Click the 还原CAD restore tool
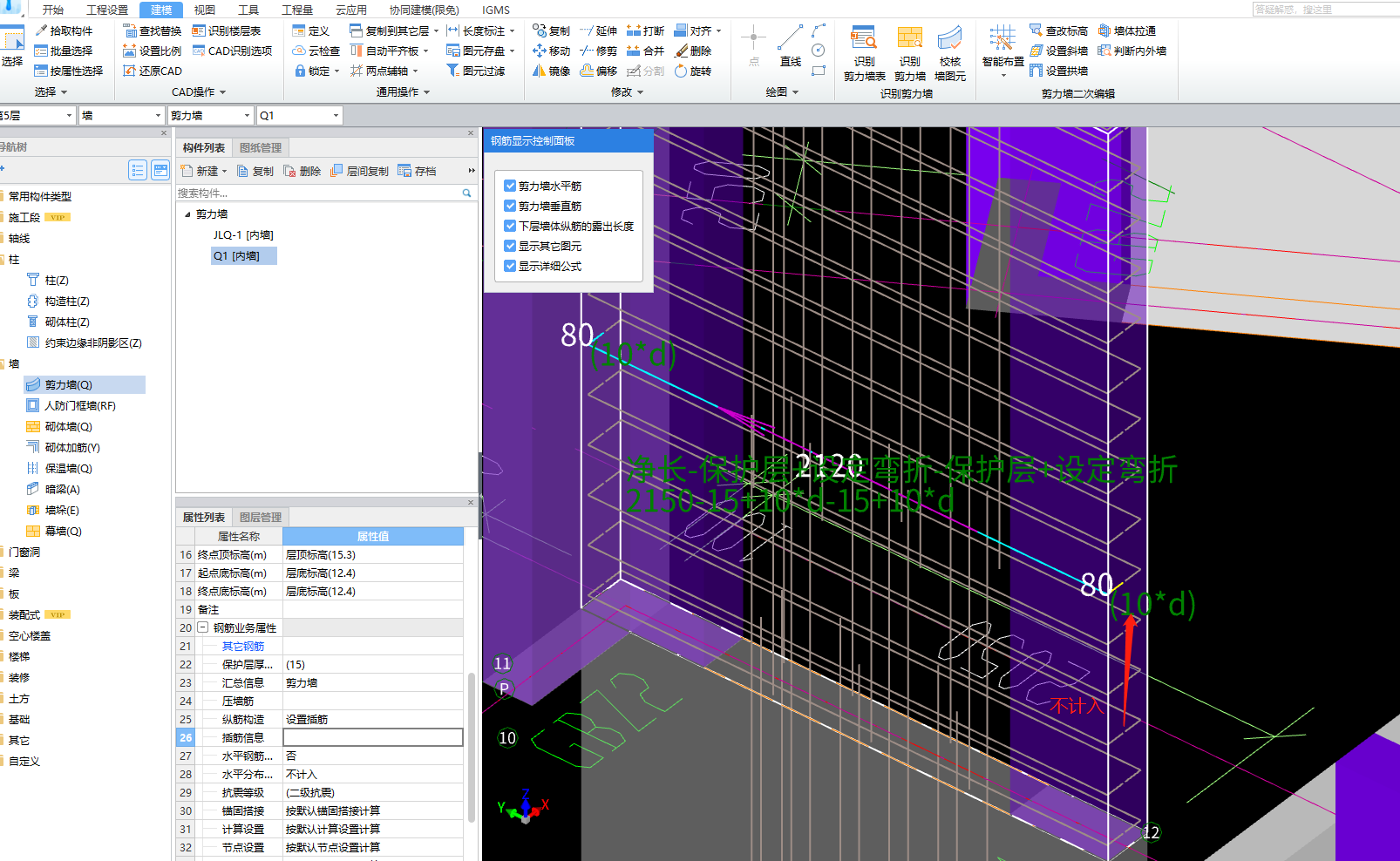 click(x=153, y=71)
